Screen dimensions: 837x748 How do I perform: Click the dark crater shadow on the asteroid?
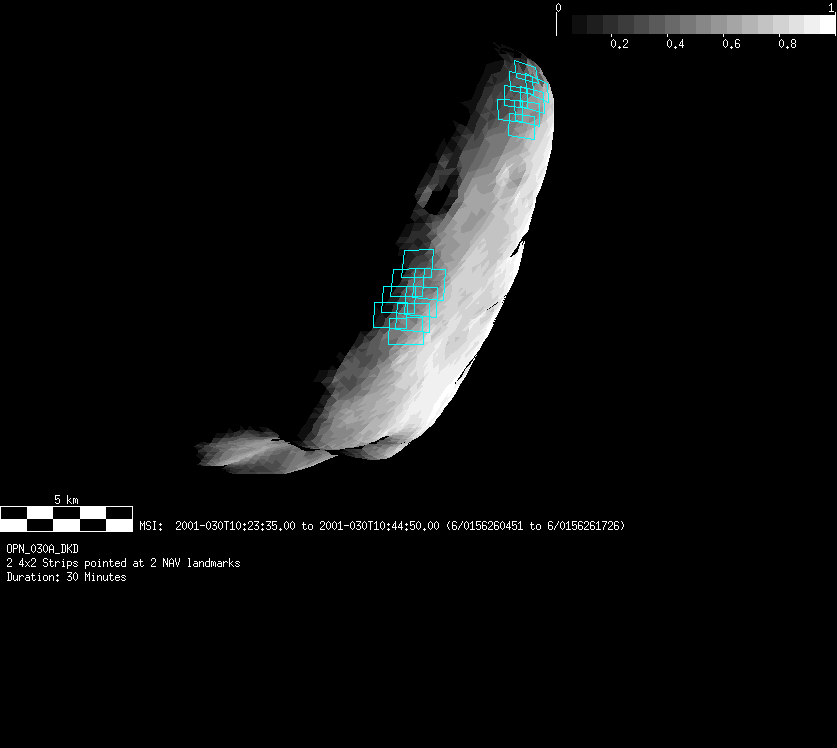pos(437,199)
